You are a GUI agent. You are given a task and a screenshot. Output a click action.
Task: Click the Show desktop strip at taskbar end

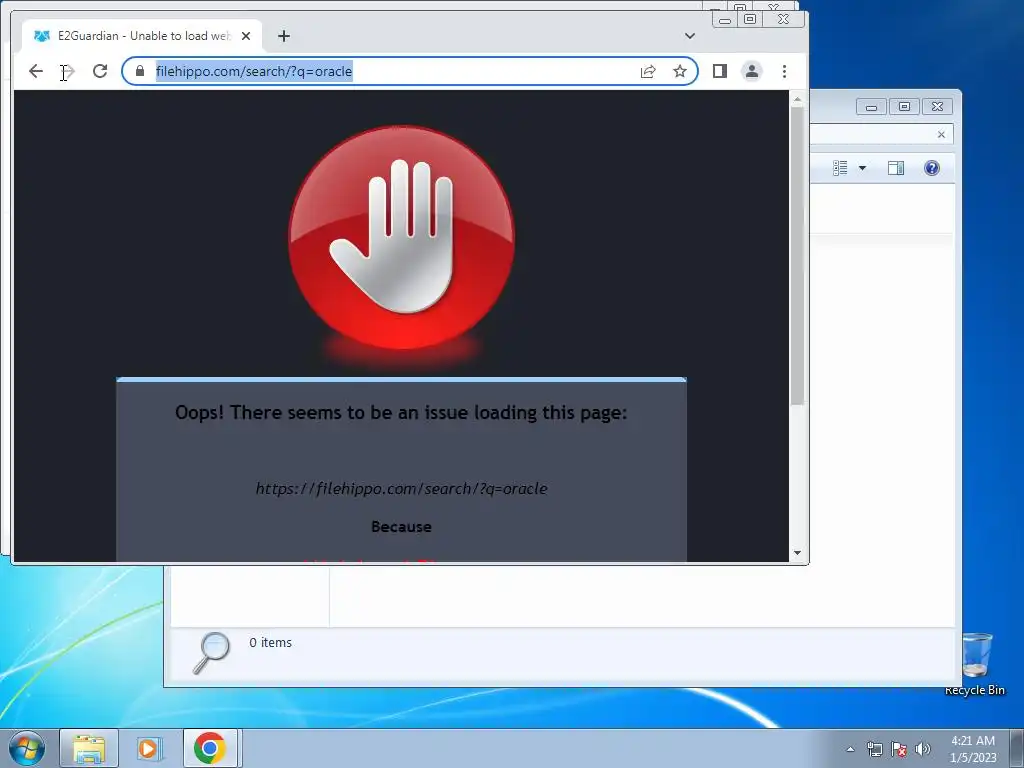pyautogui.click(x=1017, y=748)
